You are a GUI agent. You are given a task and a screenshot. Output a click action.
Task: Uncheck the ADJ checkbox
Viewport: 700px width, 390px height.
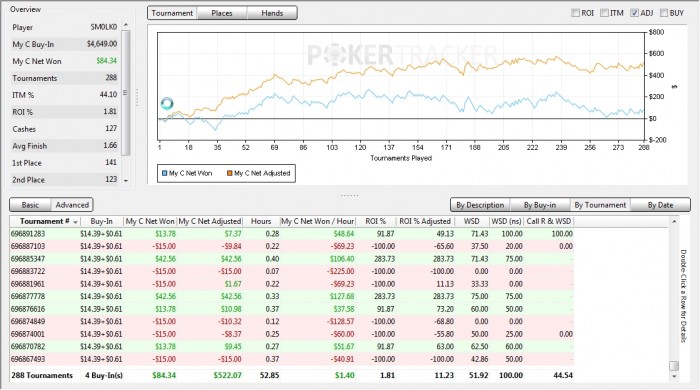coord(634,13)
